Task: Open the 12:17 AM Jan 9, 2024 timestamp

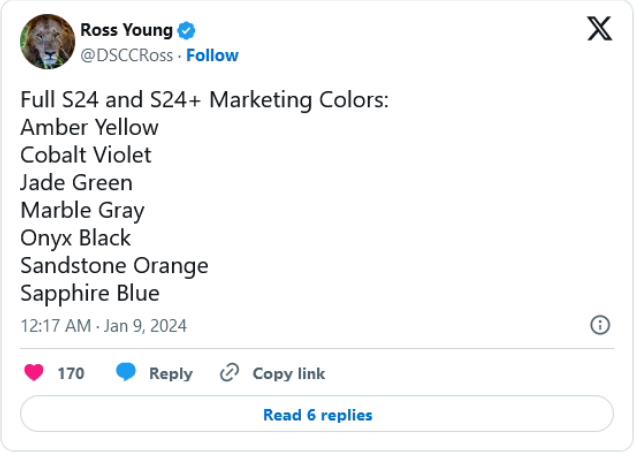Action: (103, 326)
